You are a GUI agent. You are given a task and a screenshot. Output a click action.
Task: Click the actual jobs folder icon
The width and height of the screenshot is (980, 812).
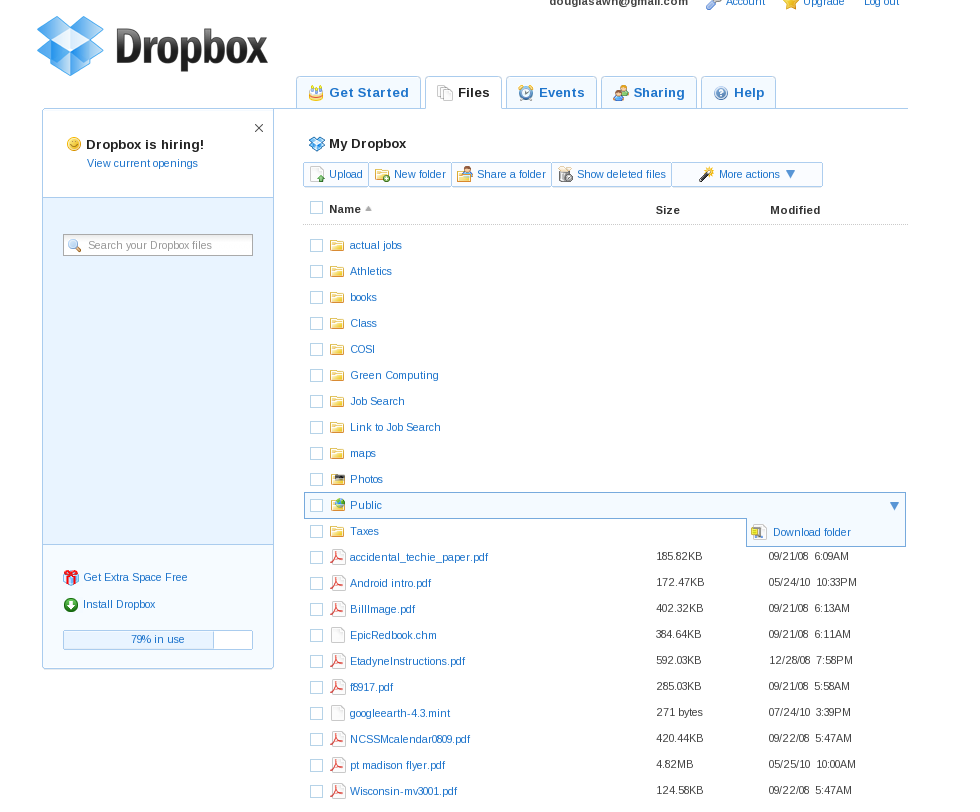(x=337, y=246)
